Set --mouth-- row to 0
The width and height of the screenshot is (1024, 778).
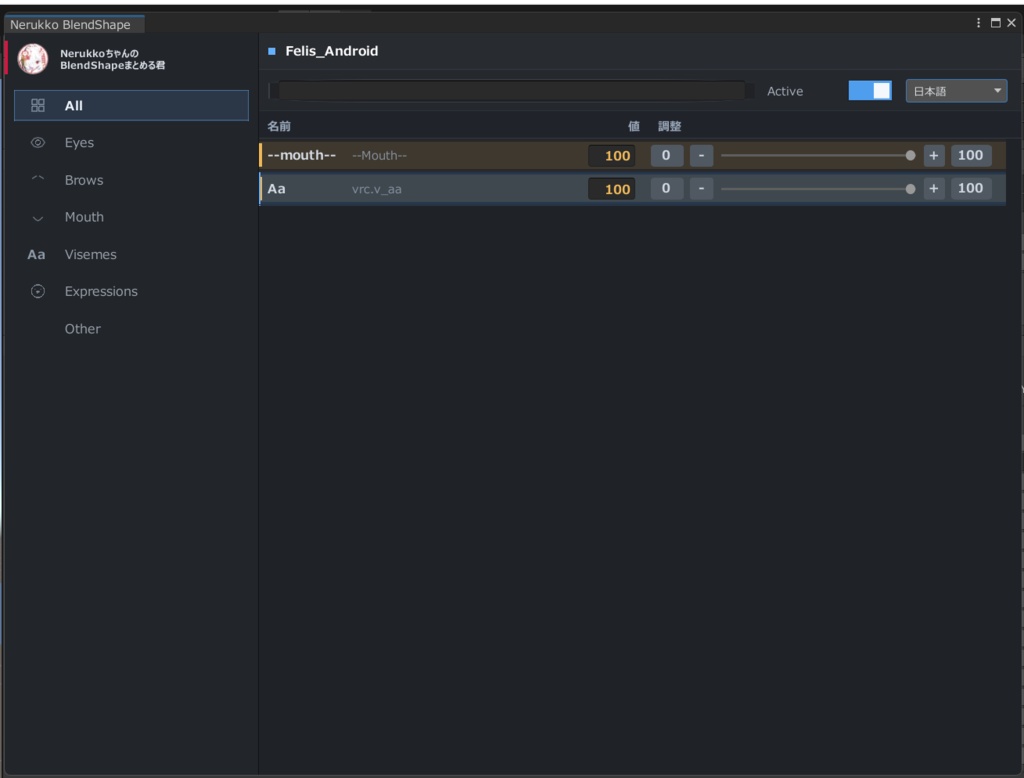[666, 155]
